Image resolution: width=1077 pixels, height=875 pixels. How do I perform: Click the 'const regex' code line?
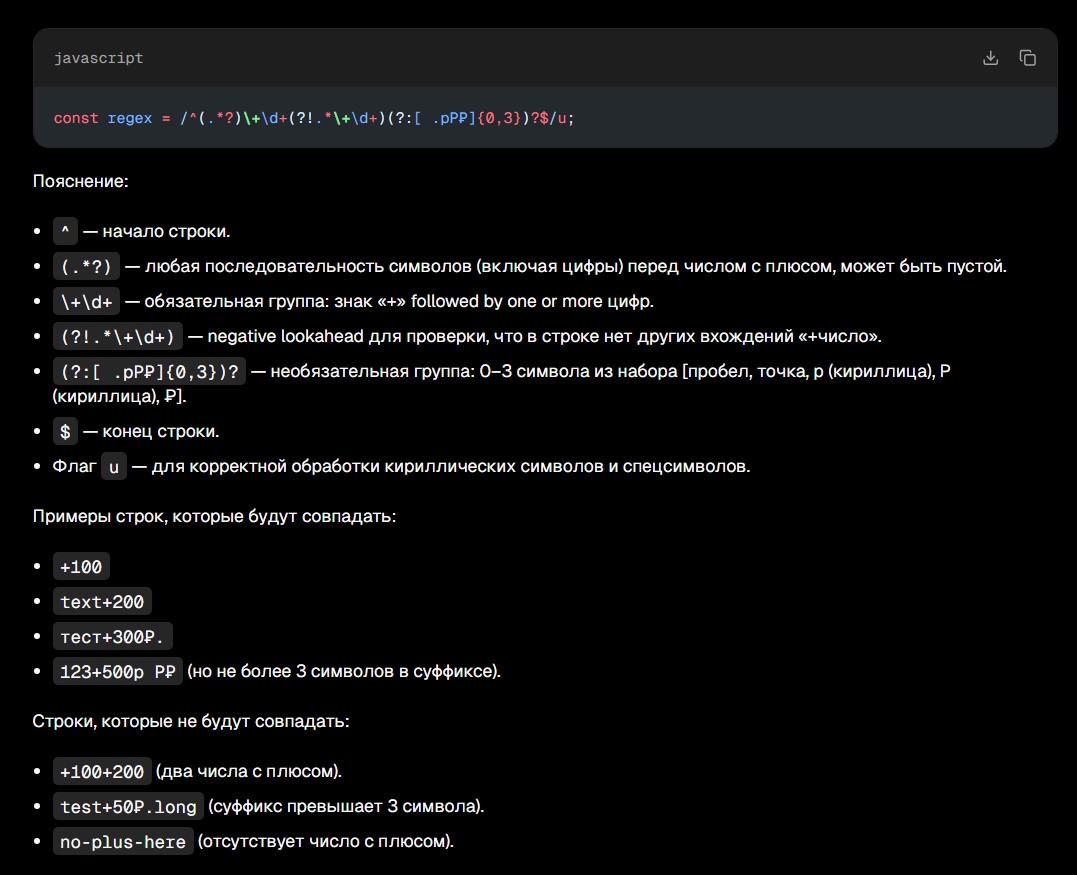[x=314, y=118]
